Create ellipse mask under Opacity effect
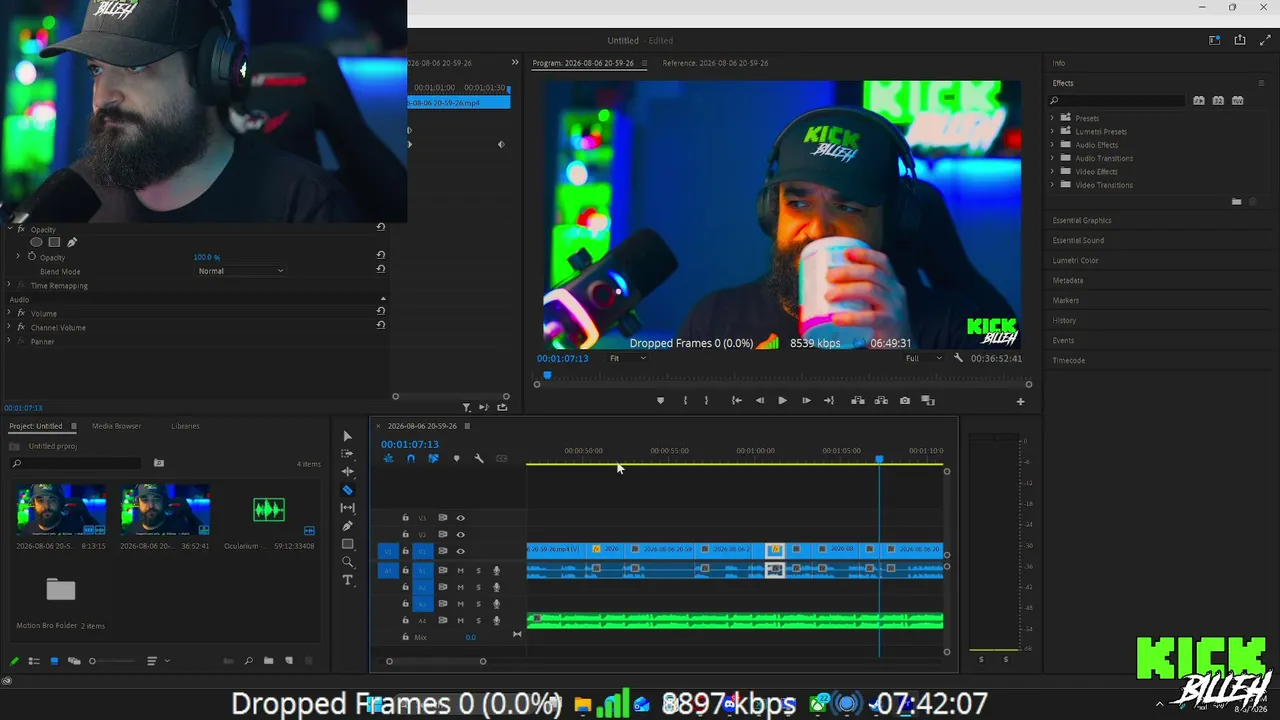Screen dimensions: 1280x720 click(x=37, y=242)
